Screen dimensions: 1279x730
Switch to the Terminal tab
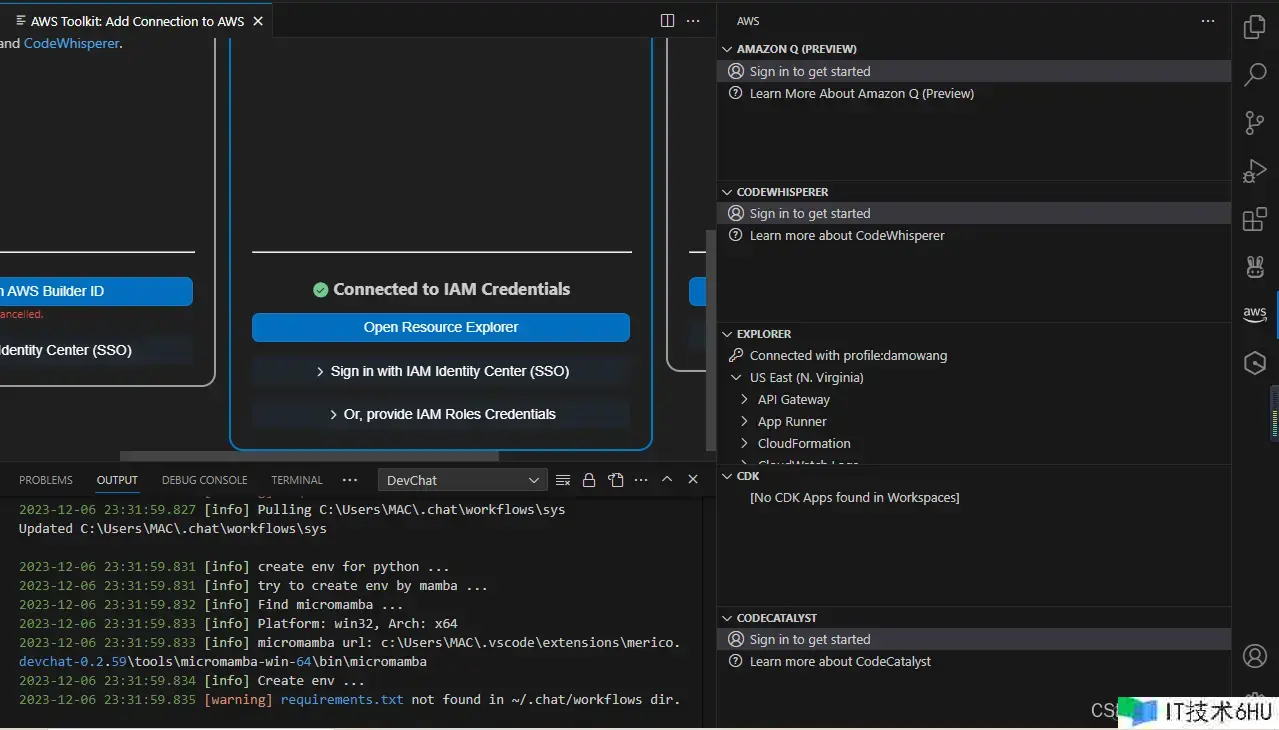point(297,480)
